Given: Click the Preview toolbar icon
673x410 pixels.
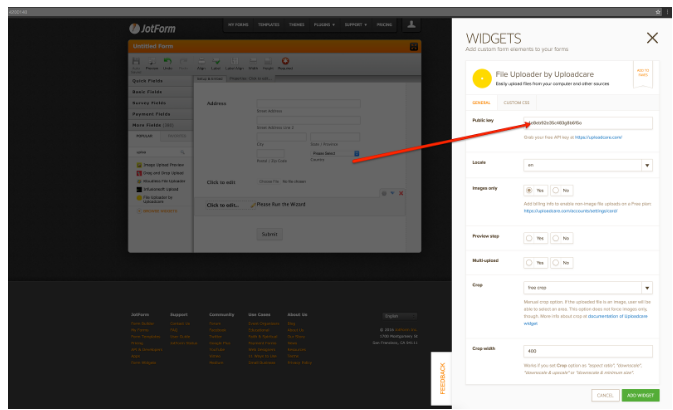Looking at the screenshot, I should pos(152,61).
